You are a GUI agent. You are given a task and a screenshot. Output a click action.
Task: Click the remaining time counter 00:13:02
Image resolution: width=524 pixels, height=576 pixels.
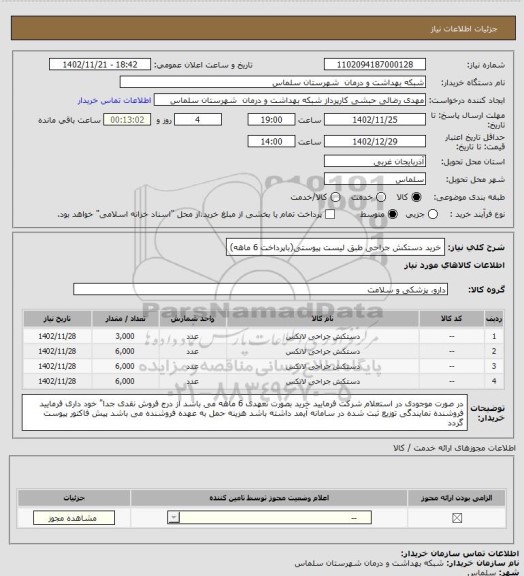(127, 120)
